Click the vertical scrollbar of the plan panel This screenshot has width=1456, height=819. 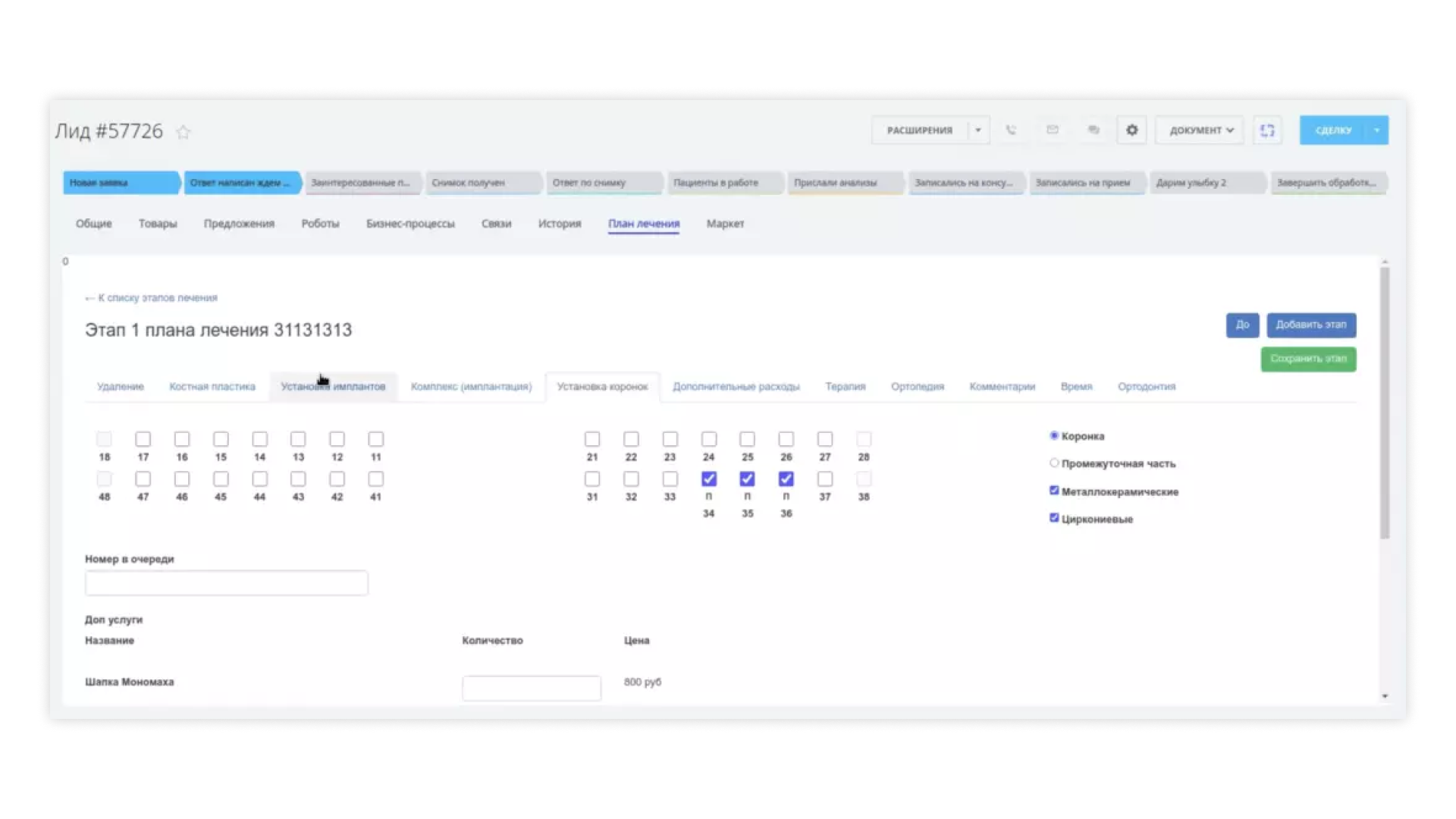pyautogui.click(x=1385, y=402)
